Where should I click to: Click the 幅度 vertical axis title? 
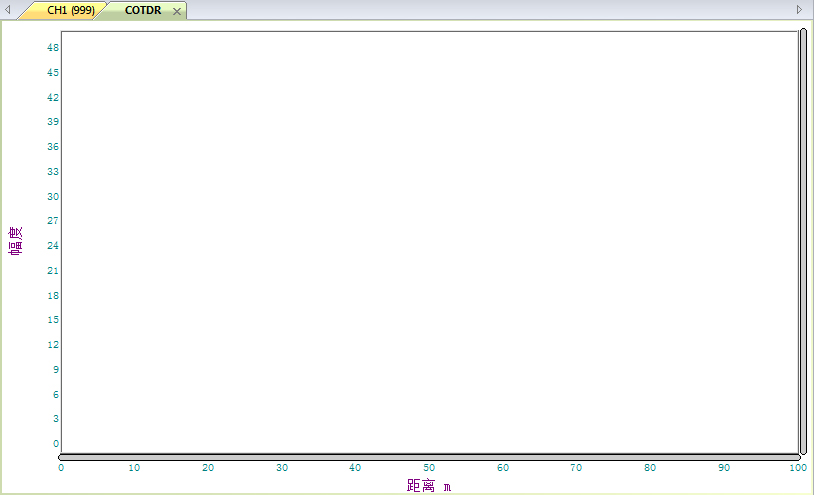point(16,241)
